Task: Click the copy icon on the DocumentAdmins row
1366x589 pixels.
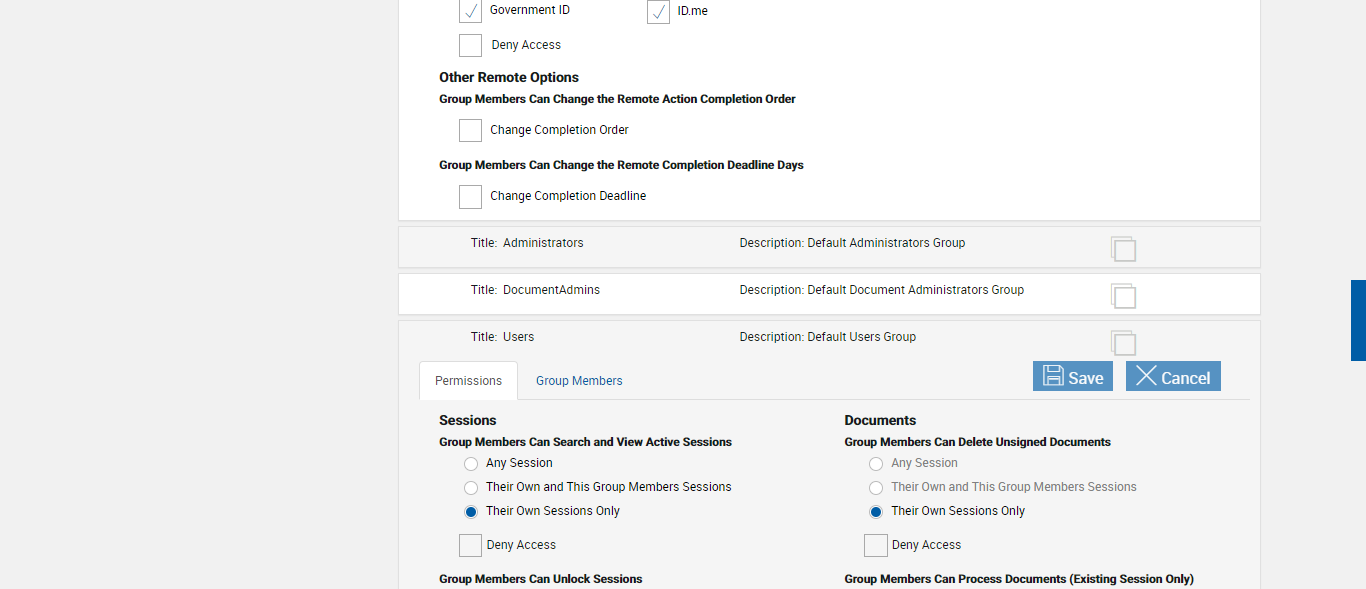Action: [x=1123, y=296]
